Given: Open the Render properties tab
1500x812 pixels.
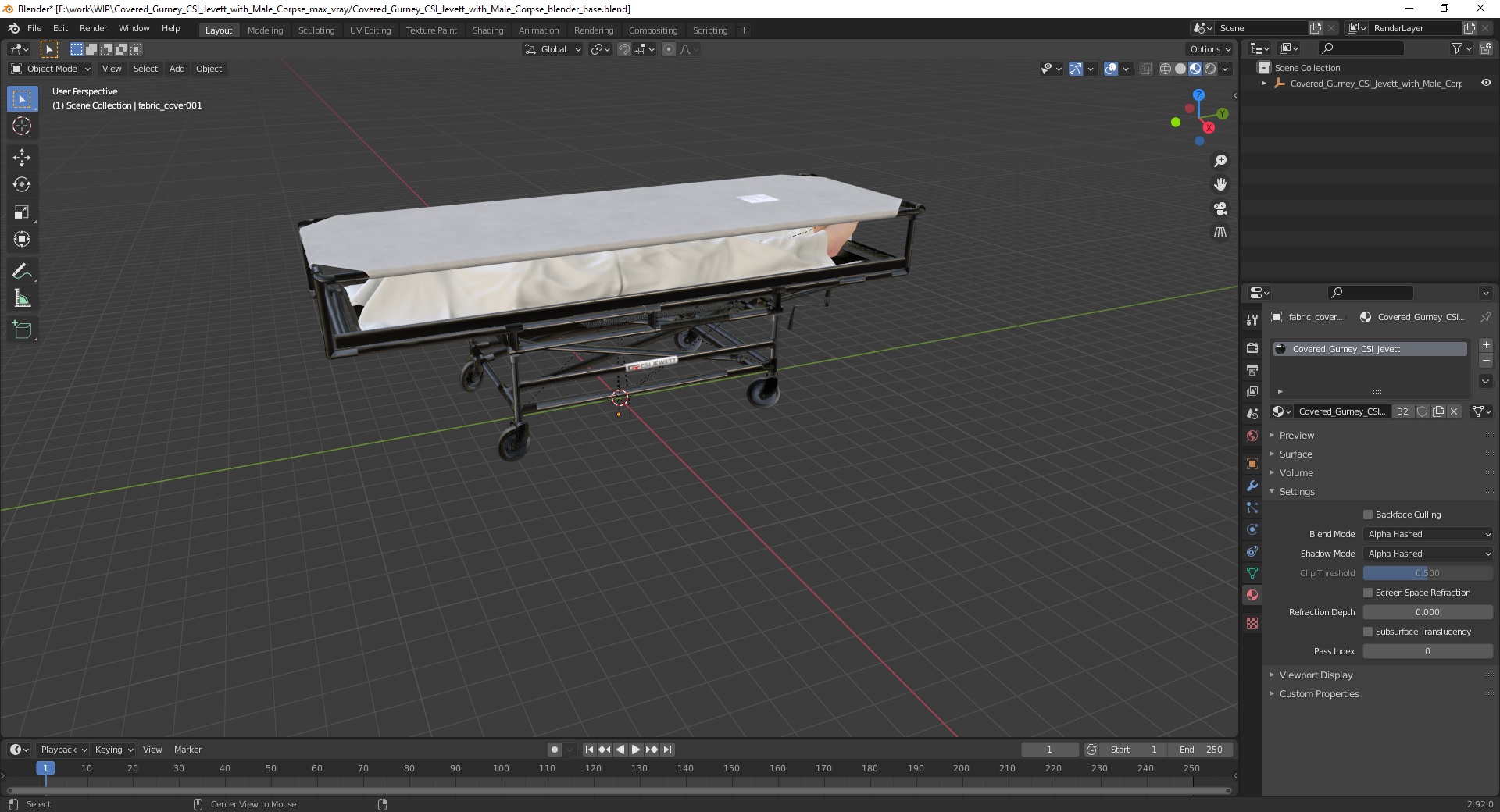Looking at the screenshot, I should click(x=1252, y=347).
